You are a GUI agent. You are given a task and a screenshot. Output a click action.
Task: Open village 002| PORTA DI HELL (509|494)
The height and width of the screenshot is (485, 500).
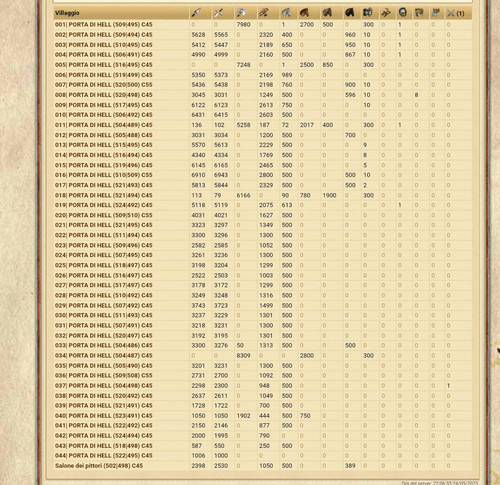[x=104, y=35]
